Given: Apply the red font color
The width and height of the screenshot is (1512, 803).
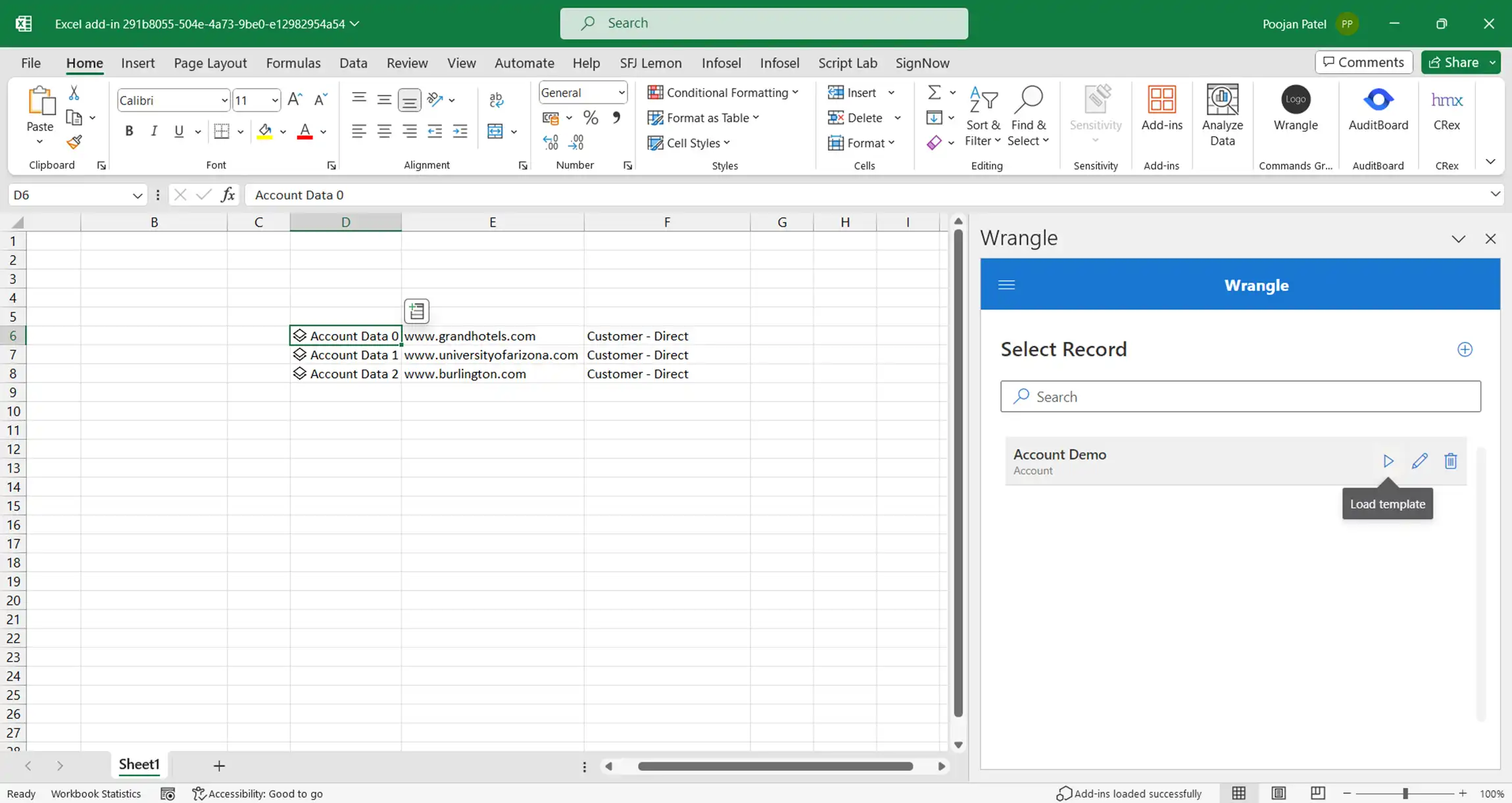Looking at the screenshot, I should coord(305,132).
